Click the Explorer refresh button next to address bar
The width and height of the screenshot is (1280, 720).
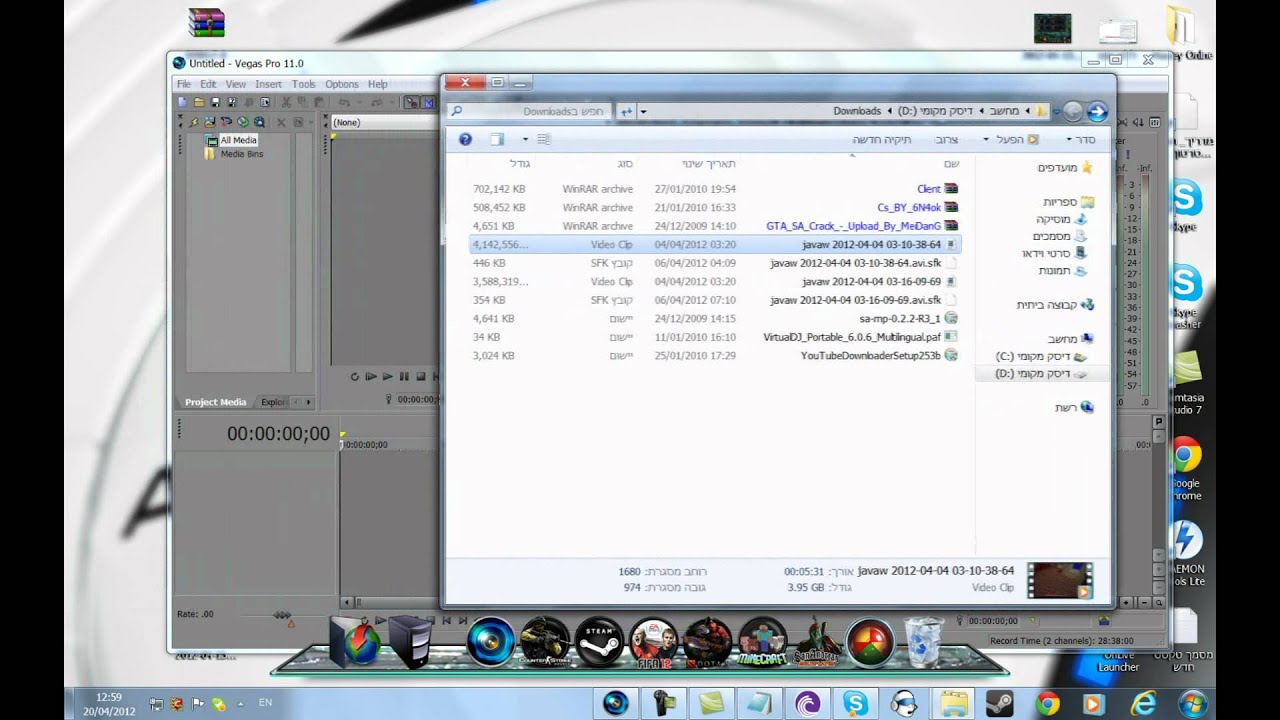click(626, 111)
